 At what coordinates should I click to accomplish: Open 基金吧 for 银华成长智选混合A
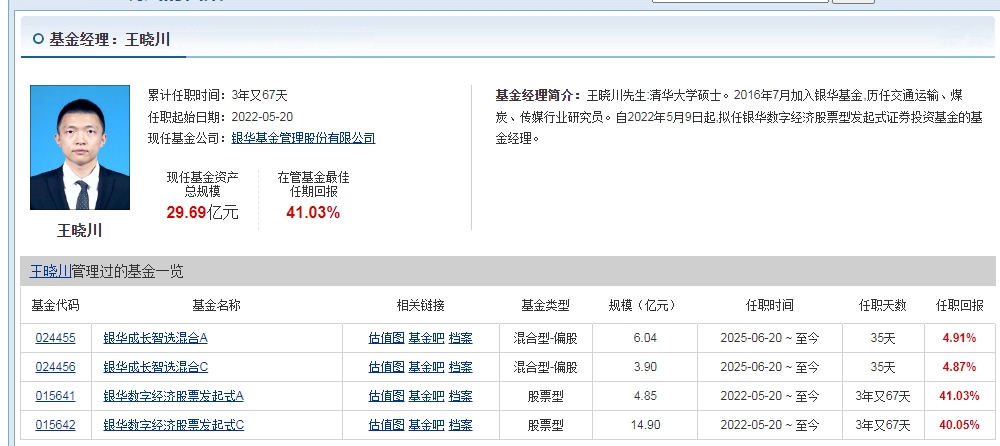point(426,338)
